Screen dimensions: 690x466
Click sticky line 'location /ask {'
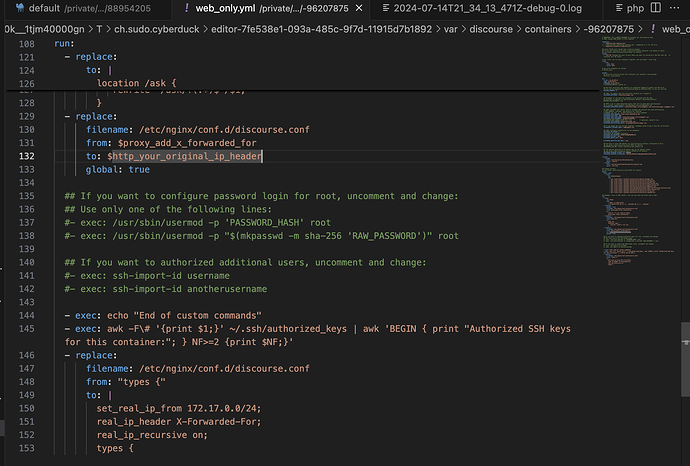point(136,83)
